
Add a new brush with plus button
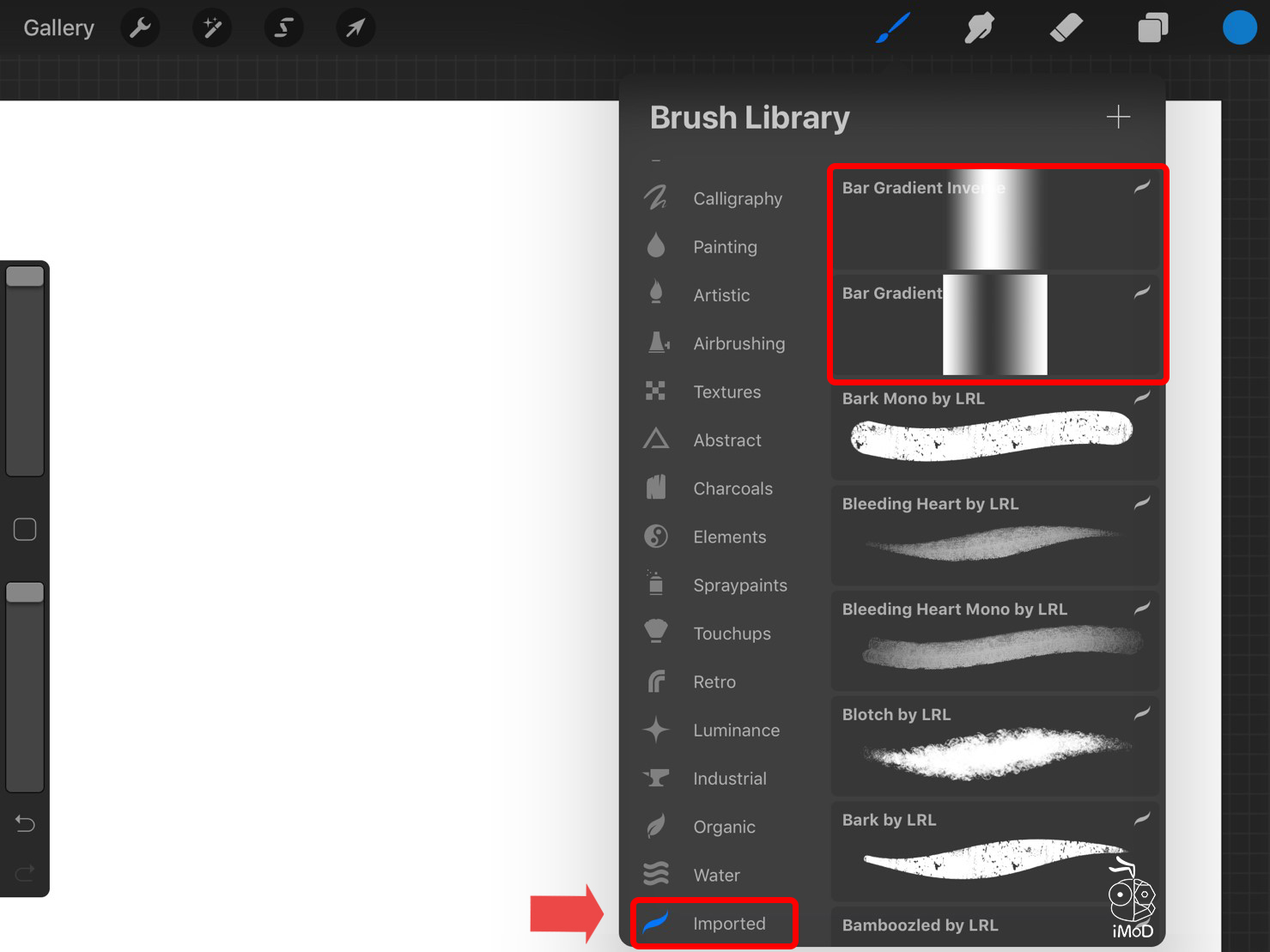[1118, 117]
